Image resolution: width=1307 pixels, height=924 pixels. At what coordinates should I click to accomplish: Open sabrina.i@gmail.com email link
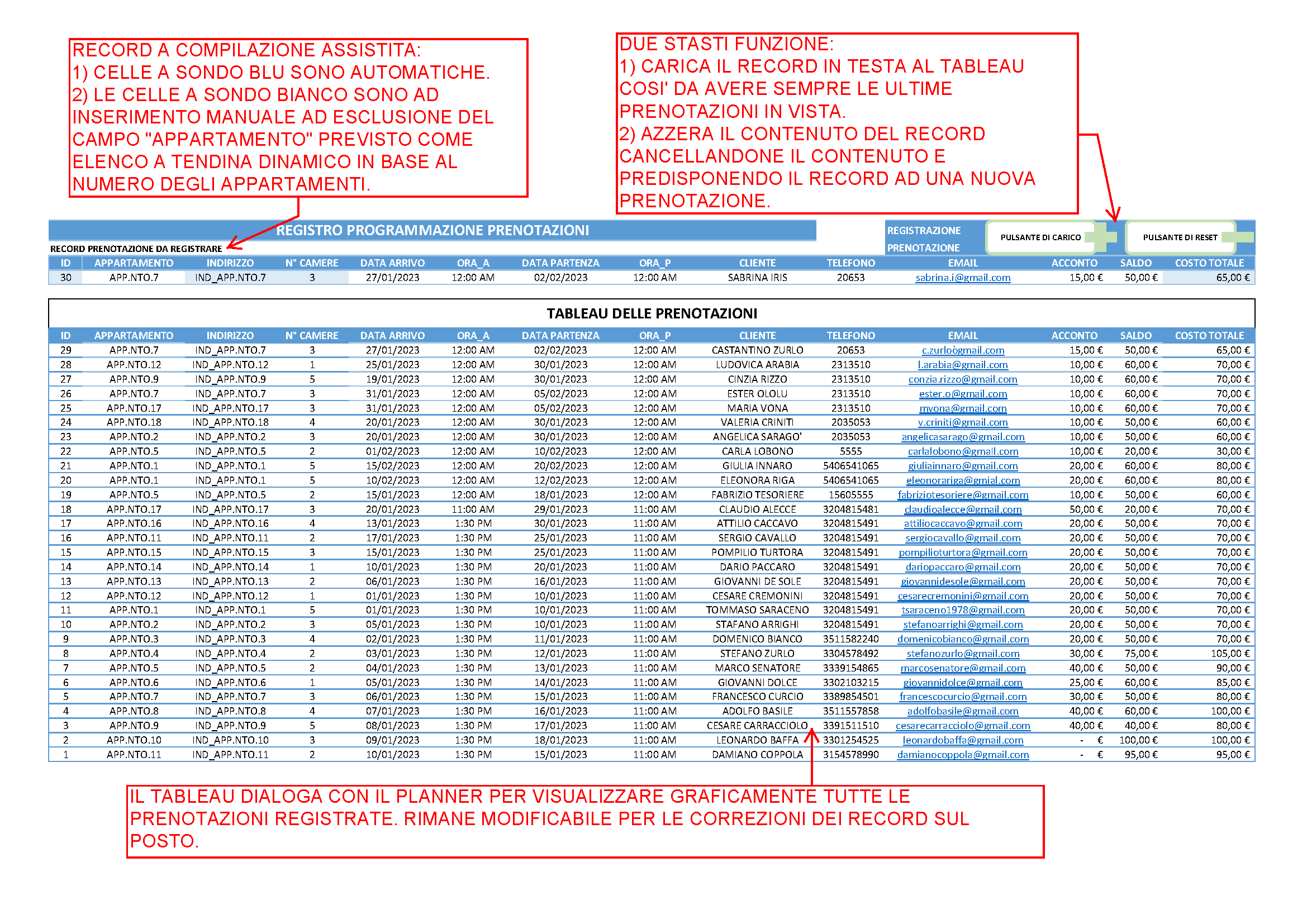coord(963,278)
